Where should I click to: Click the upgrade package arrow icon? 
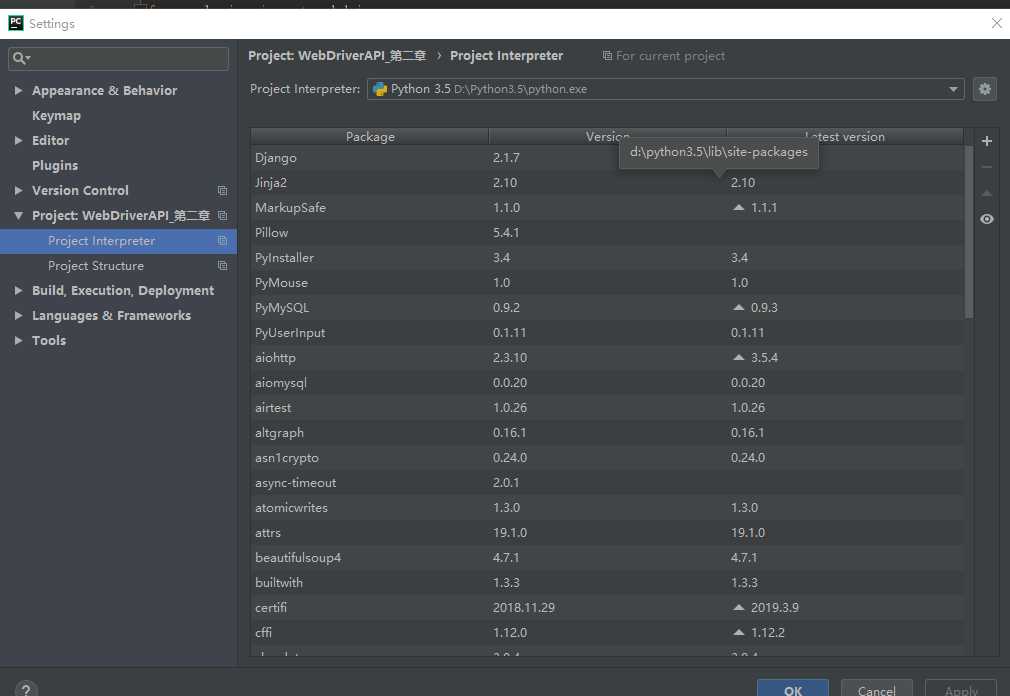(x=986, y=193)
